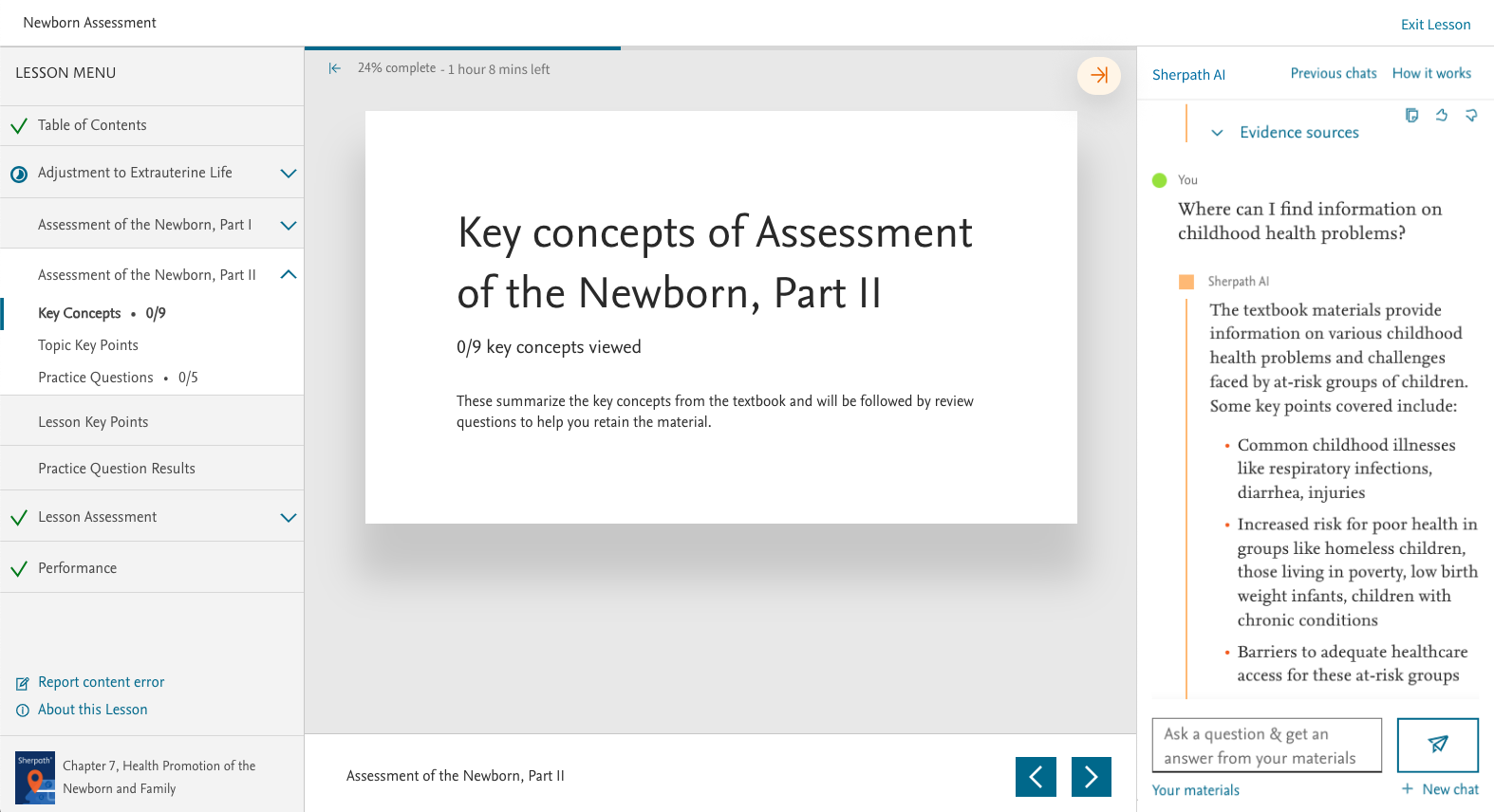Expand the Evidence sources chevron
Image resolution: width=1494 pixels, height=812 pixels.
(x=1217, y=133)
